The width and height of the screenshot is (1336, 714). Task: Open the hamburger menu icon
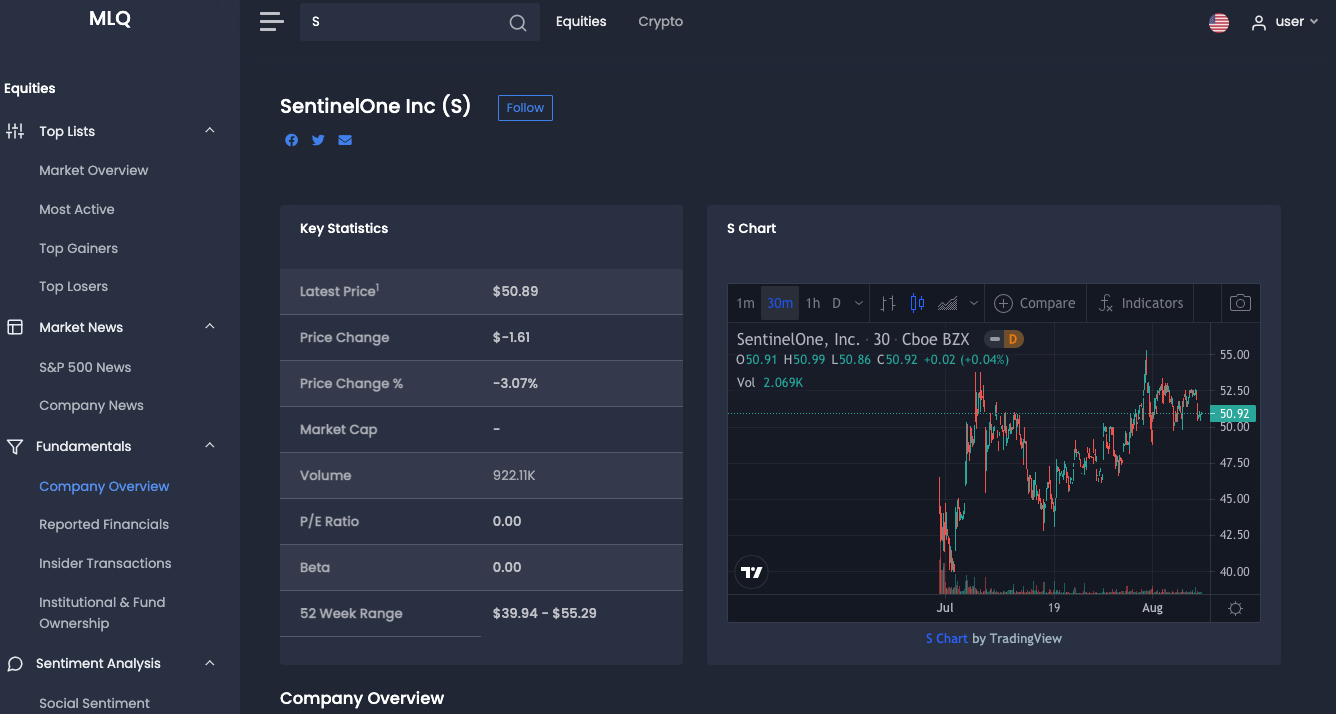click(x=271, y=22)
